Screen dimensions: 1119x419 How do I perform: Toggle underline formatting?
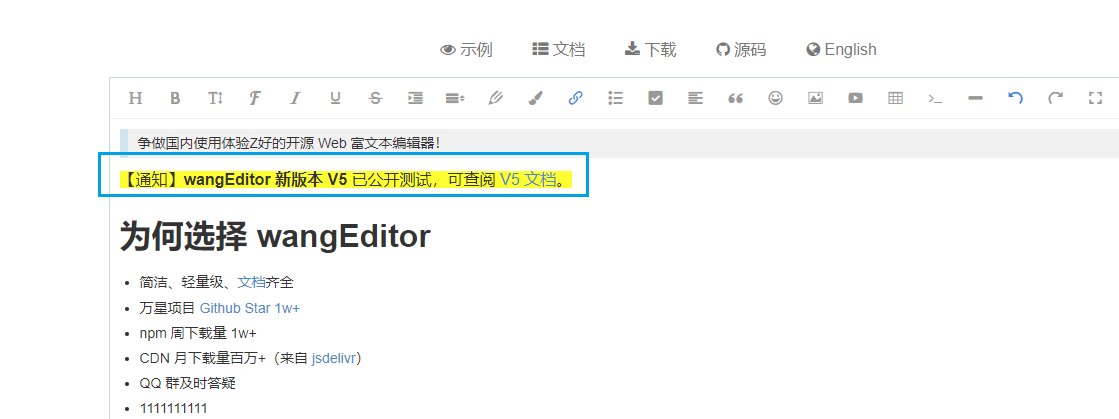coord(335,99)
